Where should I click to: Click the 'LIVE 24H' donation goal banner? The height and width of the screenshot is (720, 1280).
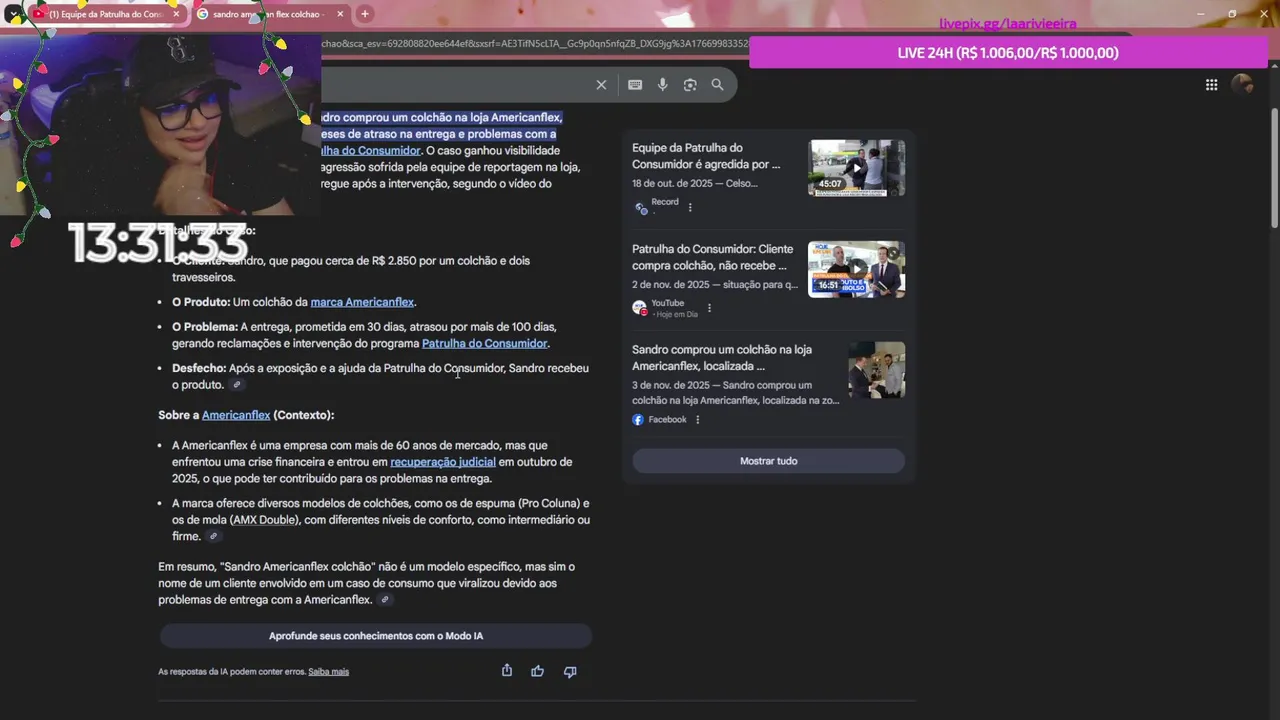point(1008,53)
